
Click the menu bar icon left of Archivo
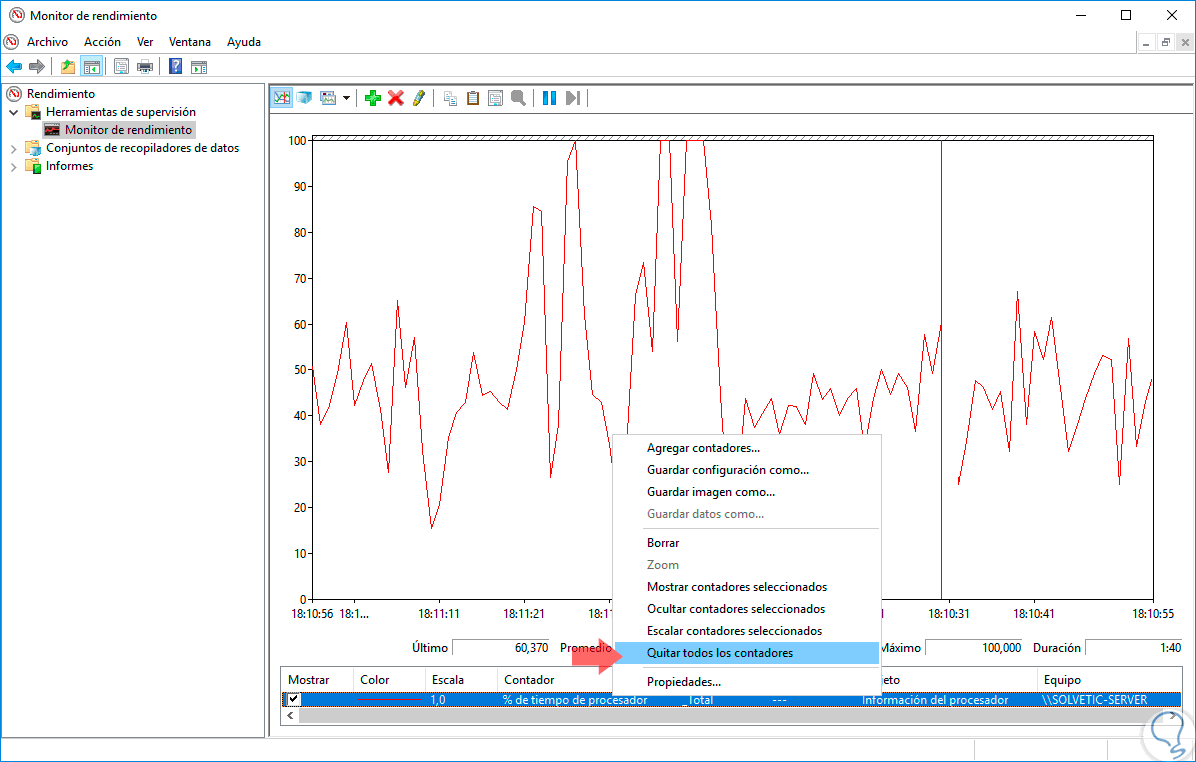(11, 41)
